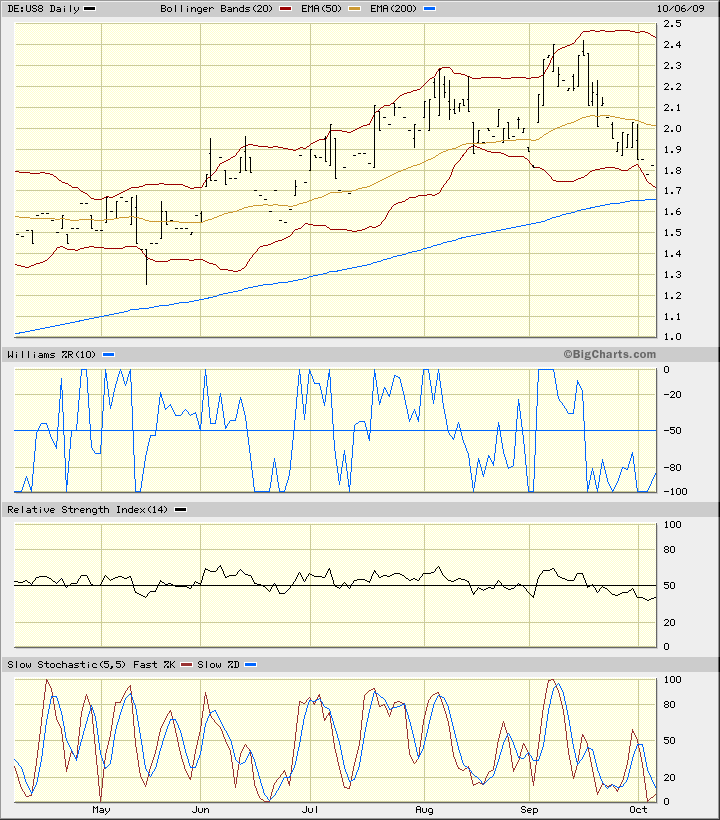This screenshot has width=720, height=820.
Task: Click the Slow %D legend label
Action: point(218,664)
